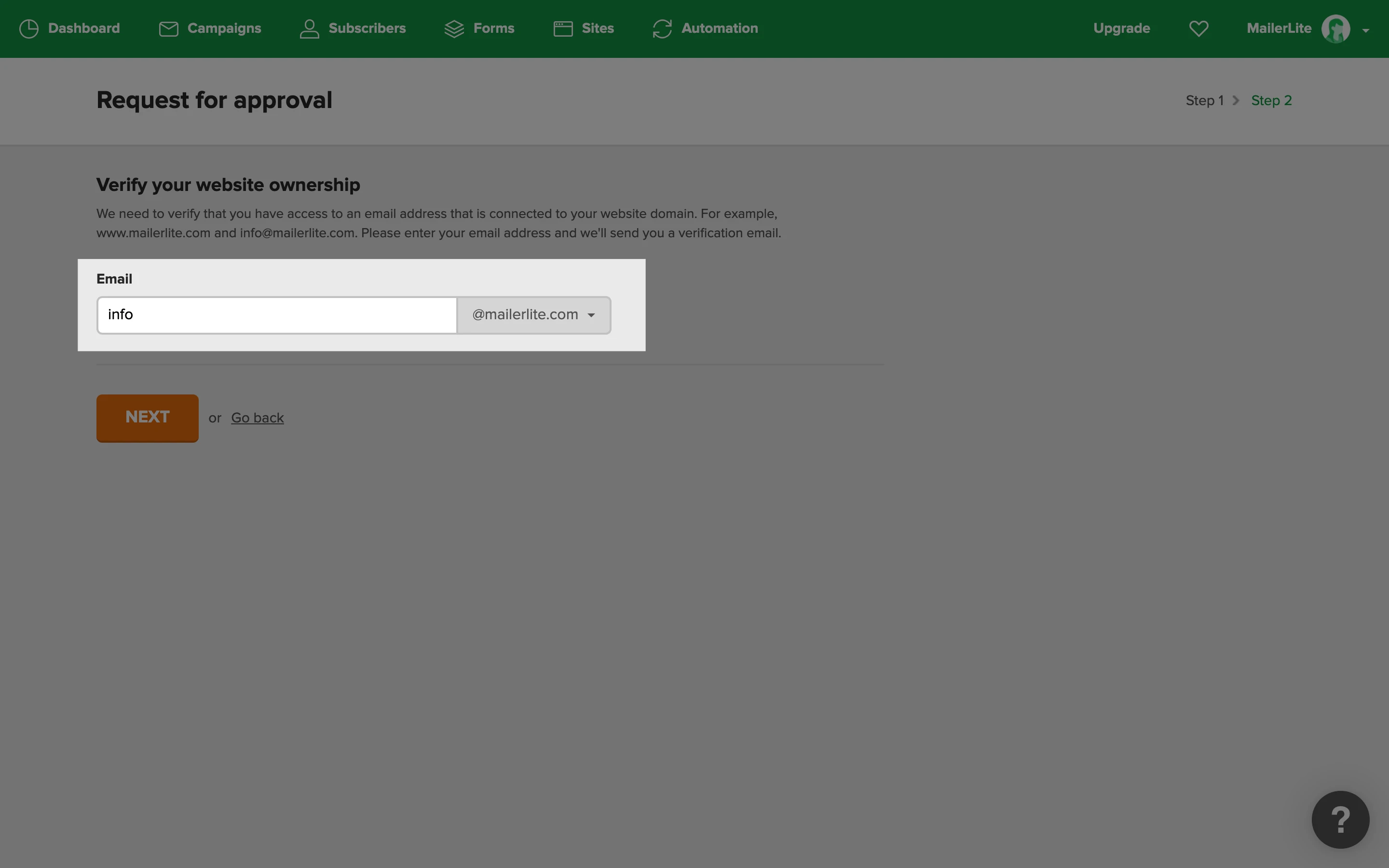Focus the Email input field
This screenshot has width=1389, height=868.
(x=277, y=314)
